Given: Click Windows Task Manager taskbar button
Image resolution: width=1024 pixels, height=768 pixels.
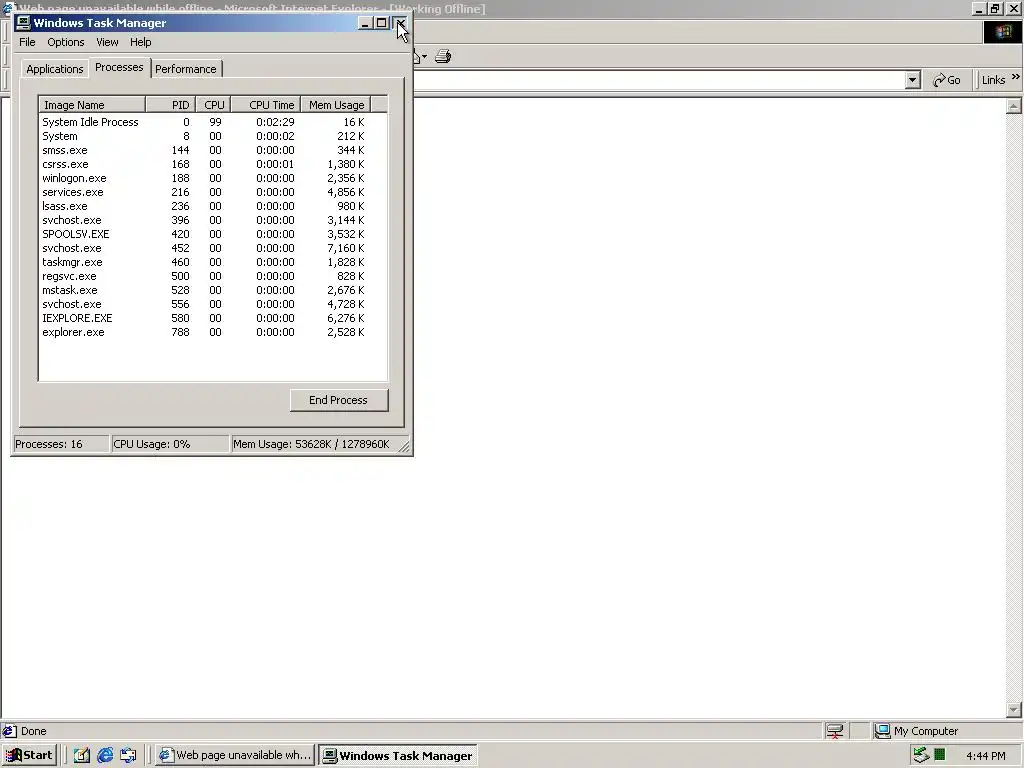Looking at the screenshot, I should [x=398, y=756].
